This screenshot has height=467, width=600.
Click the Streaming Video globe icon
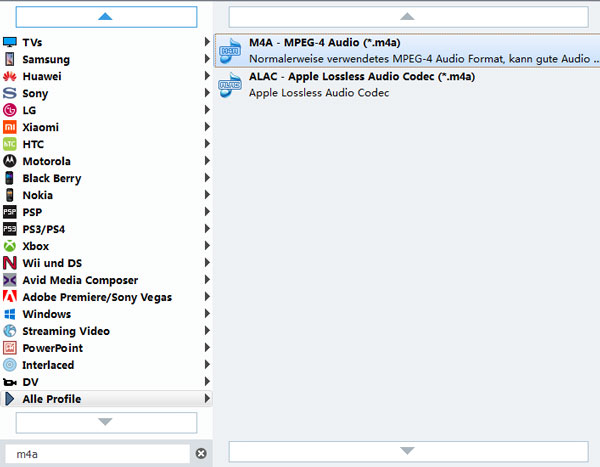(10, 331)
